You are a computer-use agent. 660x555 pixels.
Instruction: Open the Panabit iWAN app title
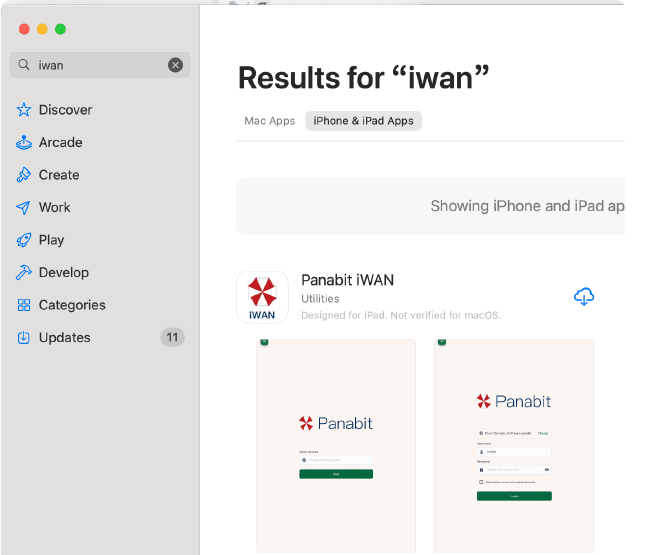pos(347,280)
